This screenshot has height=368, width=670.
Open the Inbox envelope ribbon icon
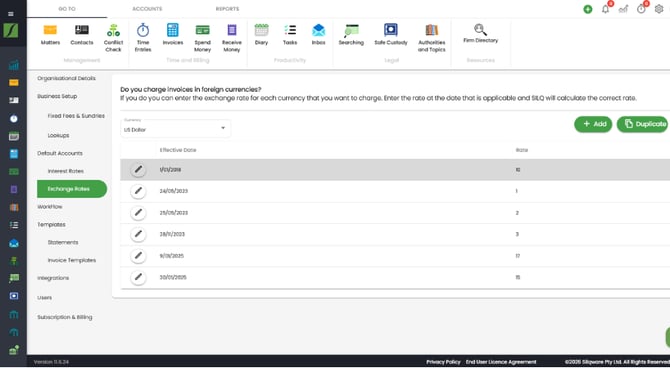pos(318,35)
